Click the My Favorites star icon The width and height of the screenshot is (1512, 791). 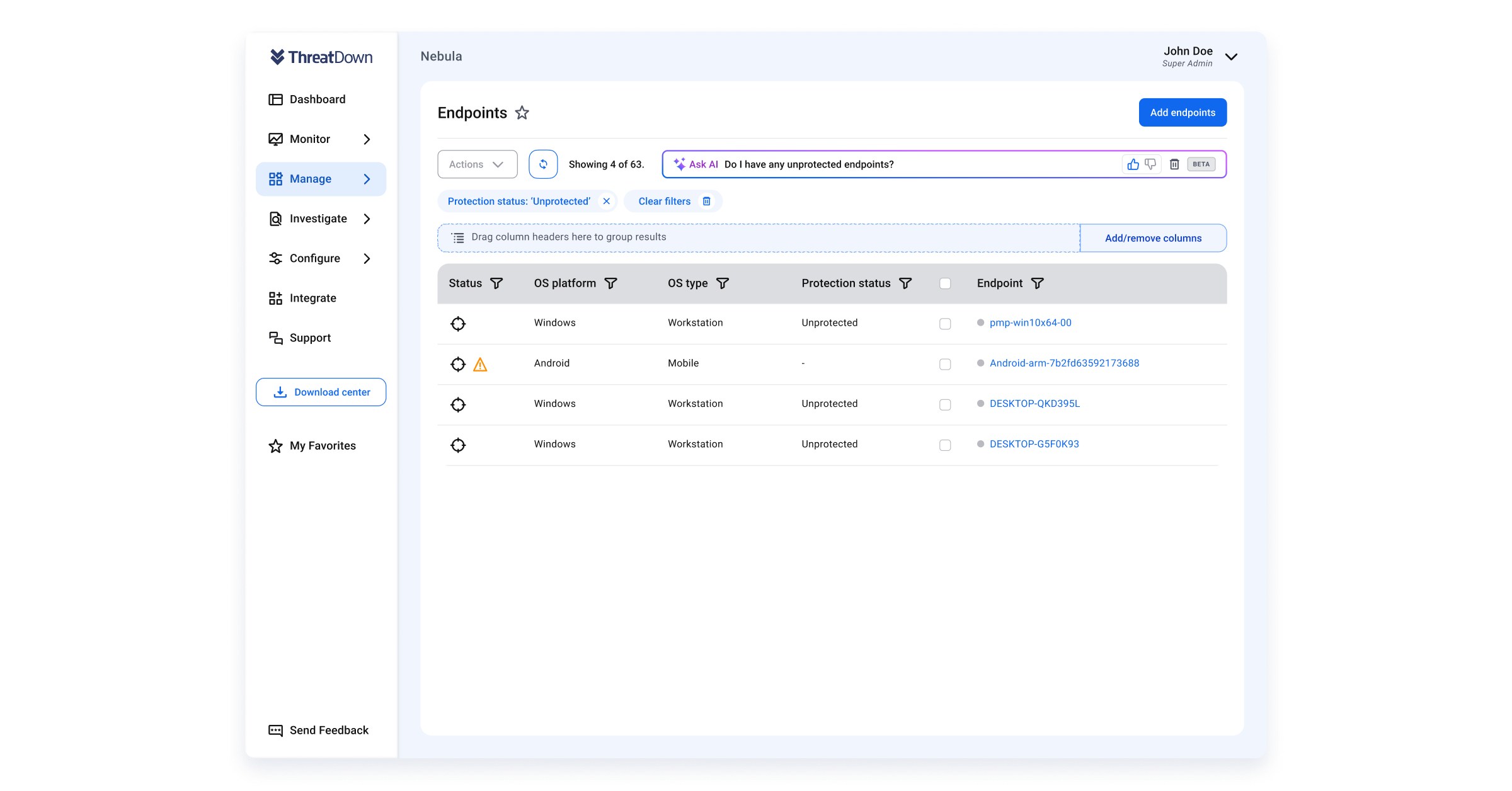click(275, 446)
